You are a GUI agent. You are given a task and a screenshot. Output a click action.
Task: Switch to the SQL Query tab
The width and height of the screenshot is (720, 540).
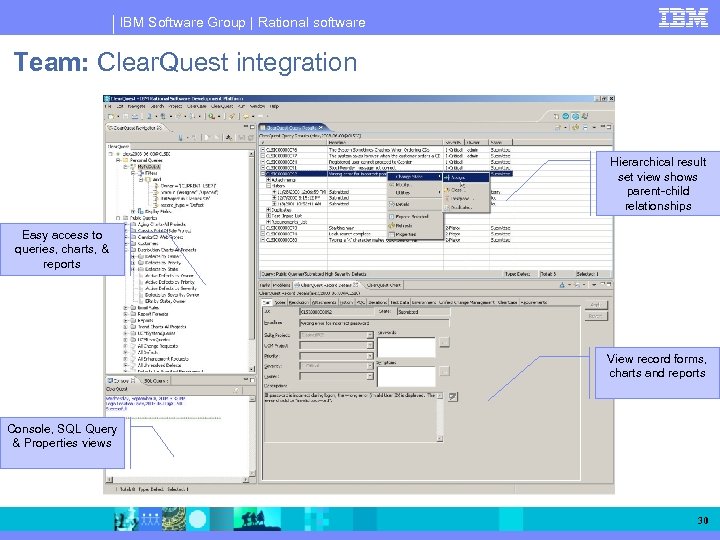click(155, 381)
